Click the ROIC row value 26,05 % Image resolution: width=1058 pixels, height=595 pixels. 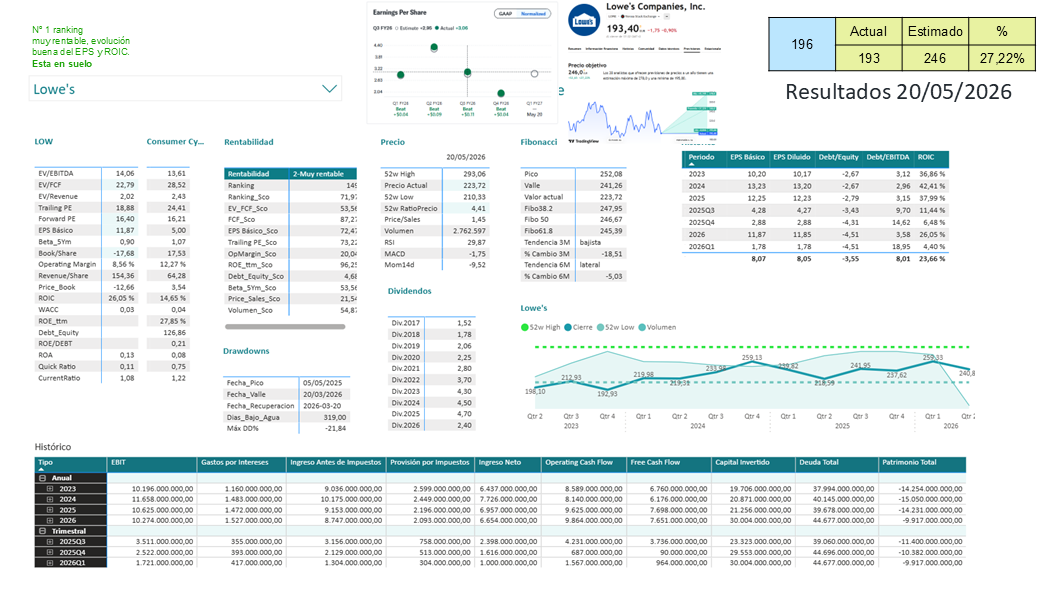click(121, 298)
